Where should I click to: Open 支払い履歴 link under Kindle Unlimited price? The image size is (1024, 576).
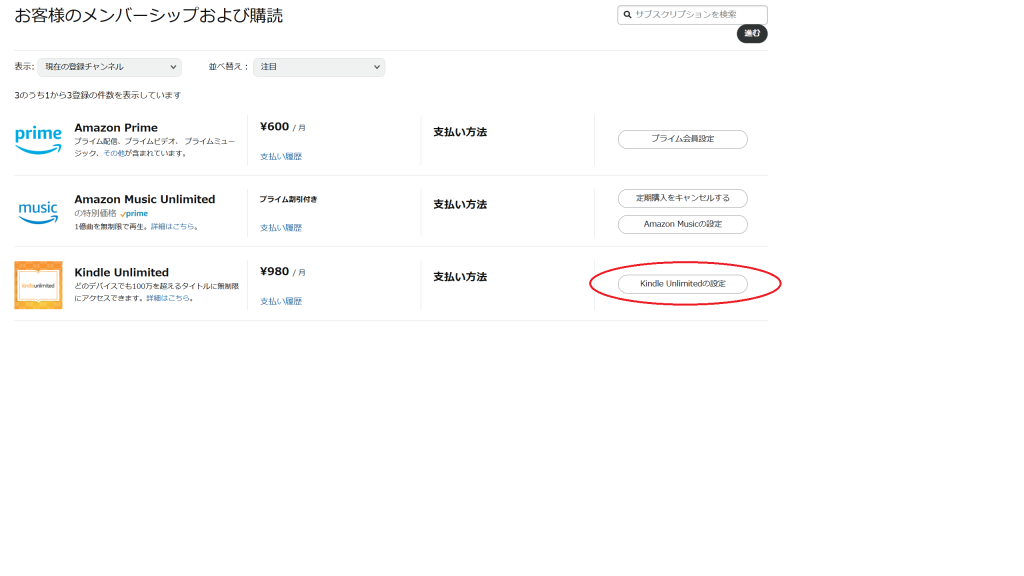pyautogui.click(x=281, y=301)
